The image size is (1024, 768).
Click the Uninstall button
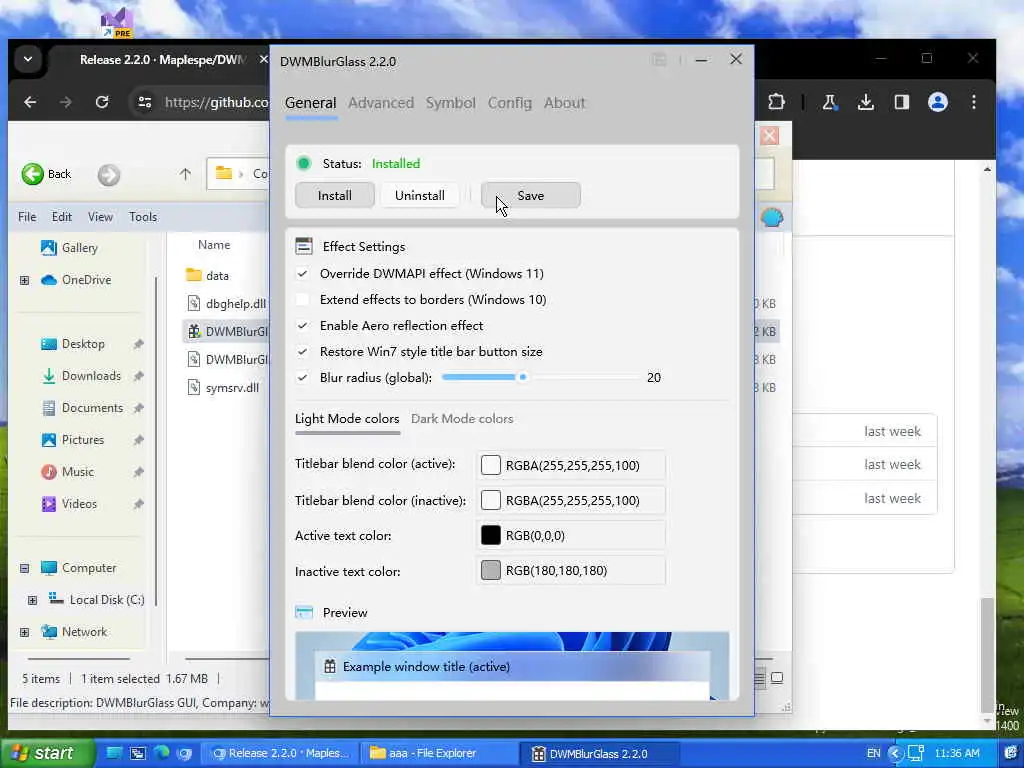[x=419, y=195]
